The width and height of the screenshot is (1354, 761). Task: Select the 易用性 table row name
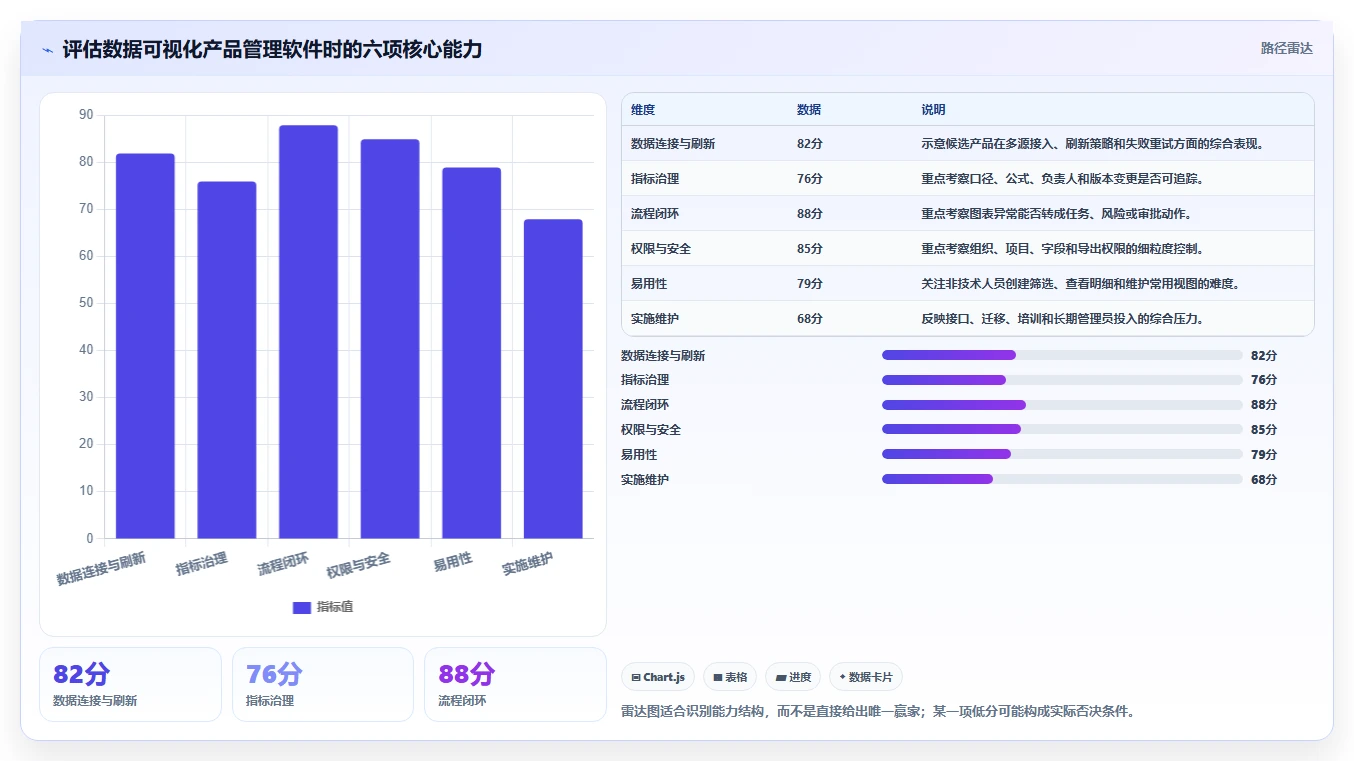(x=649, y=284)
